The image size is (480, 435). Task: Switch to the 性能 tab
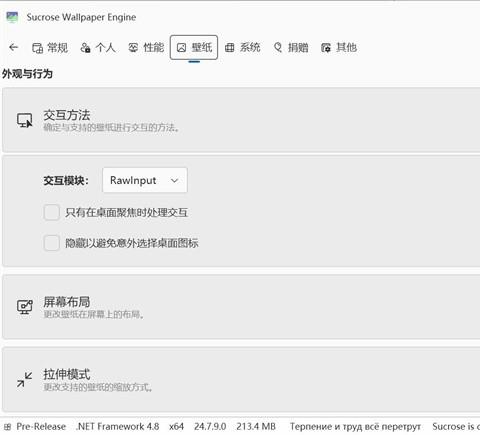click(x=146, y=48)
